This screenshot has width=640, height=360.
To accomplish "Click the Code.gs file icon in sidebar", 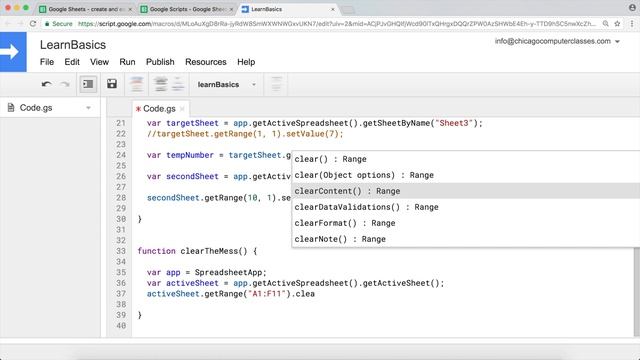I will coord(11,108).
